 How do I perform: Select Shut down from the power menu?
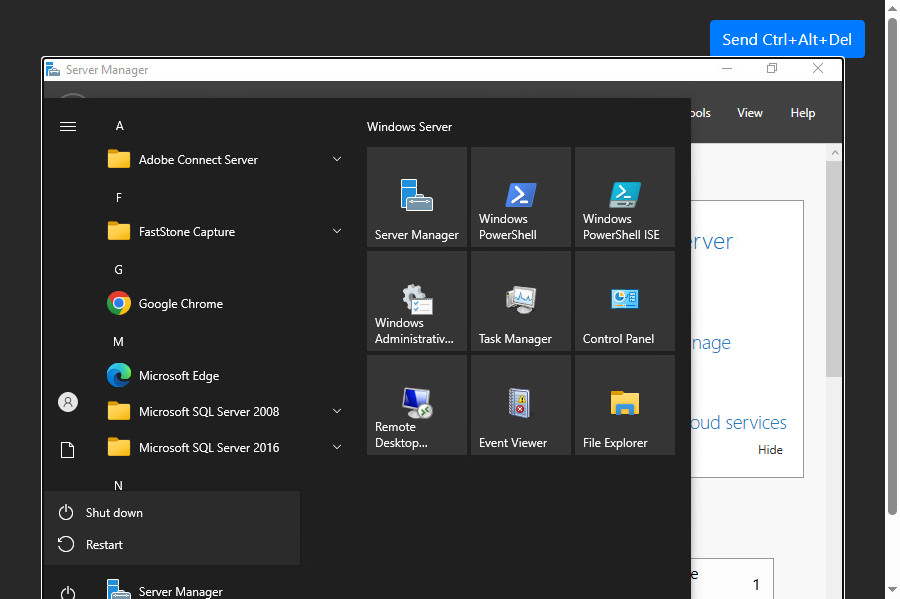point(114,513)
